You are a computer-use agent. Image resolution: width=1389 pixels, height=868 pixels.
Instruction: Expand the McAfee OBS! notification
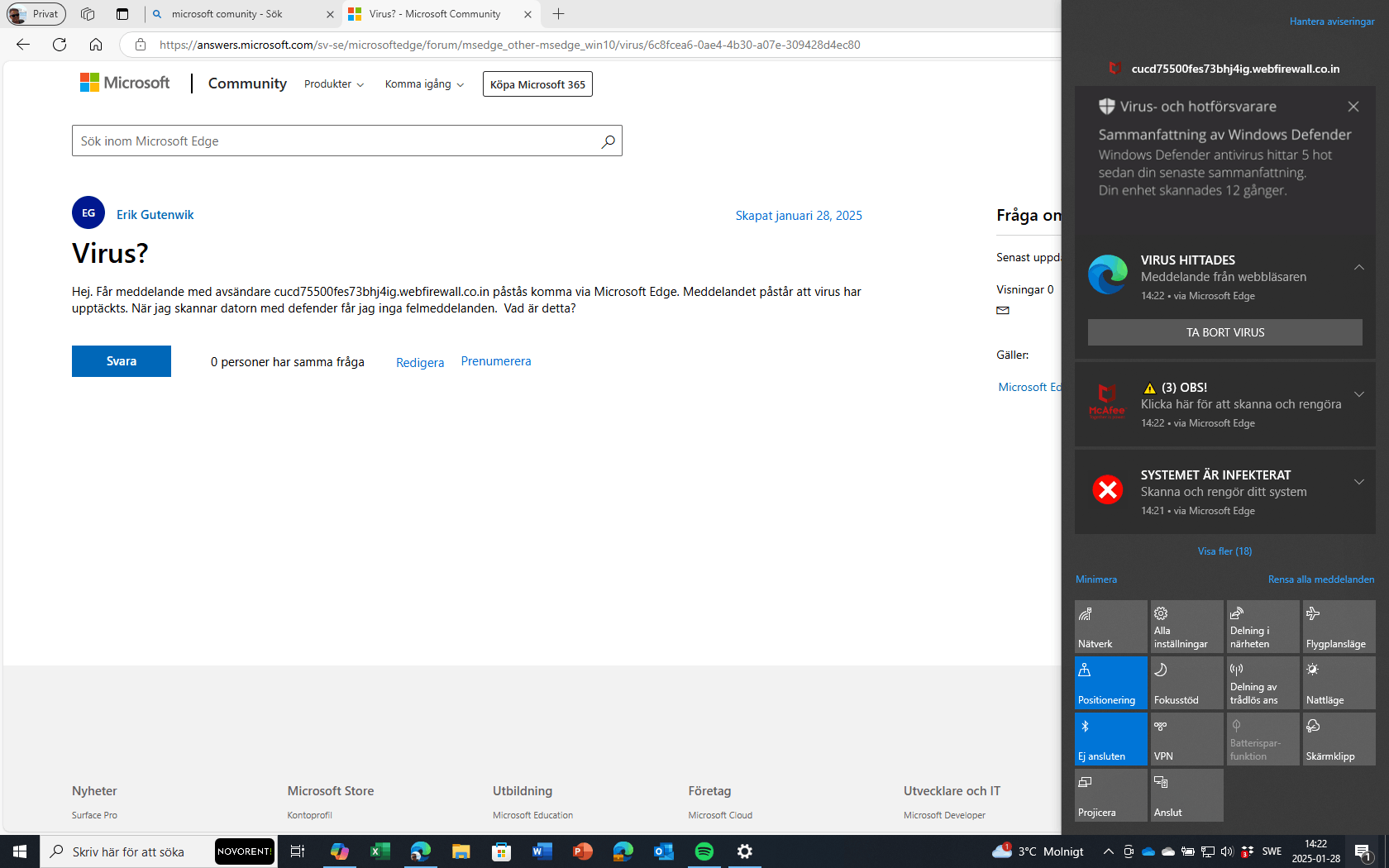1358,394
